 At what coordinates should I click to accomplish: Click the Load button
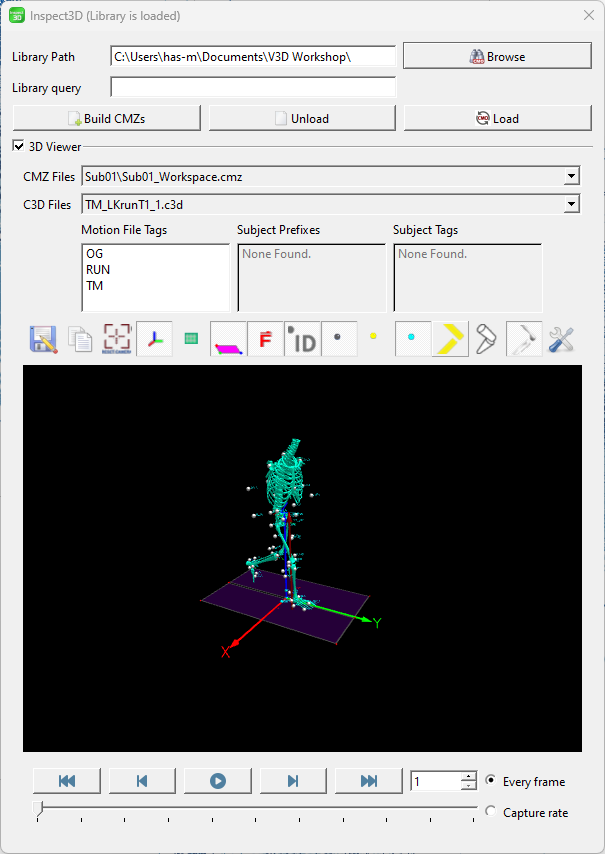498,118
